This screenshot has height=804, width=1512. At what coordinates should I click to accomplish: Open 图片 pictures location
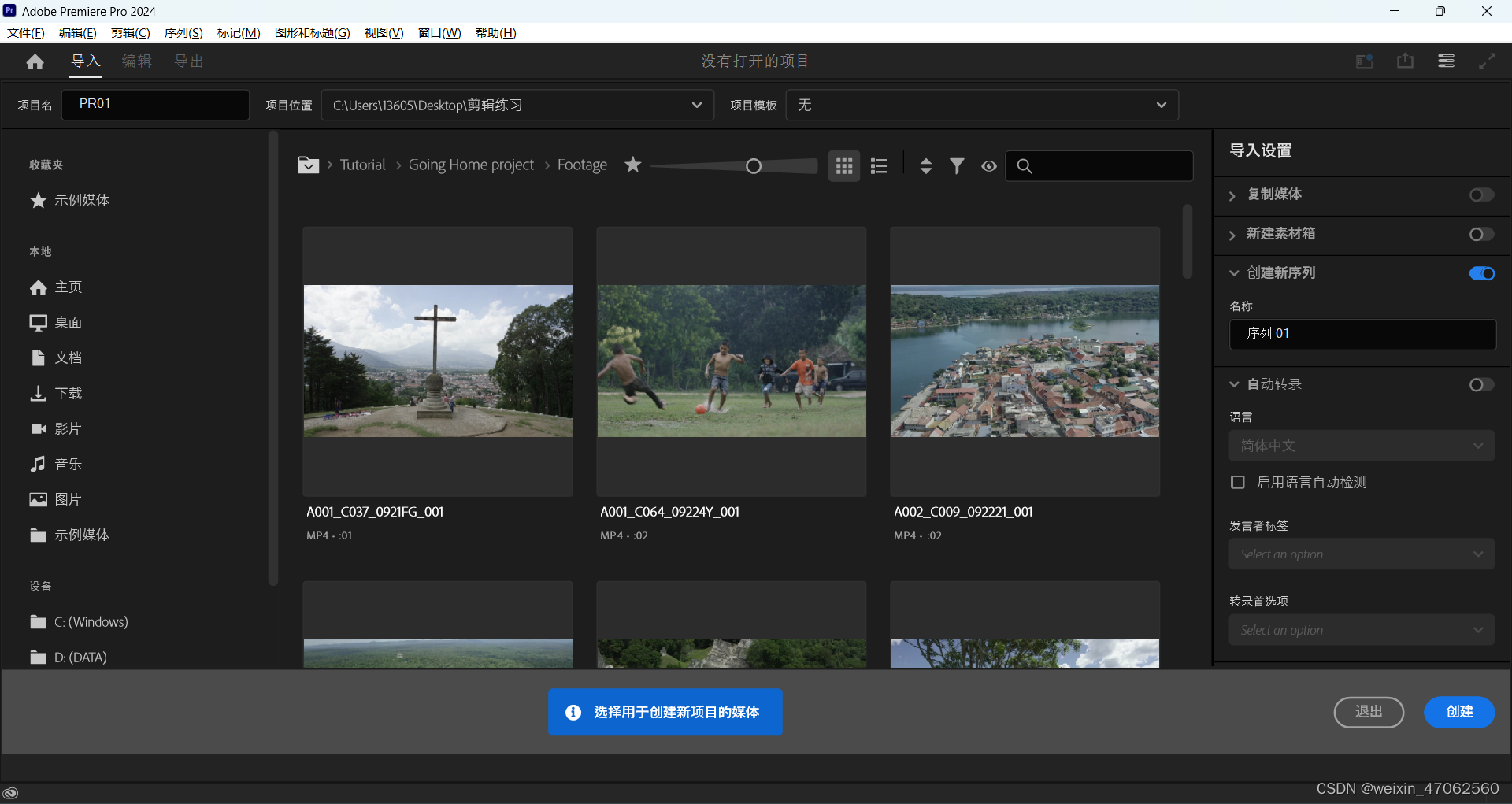point(55,499)
